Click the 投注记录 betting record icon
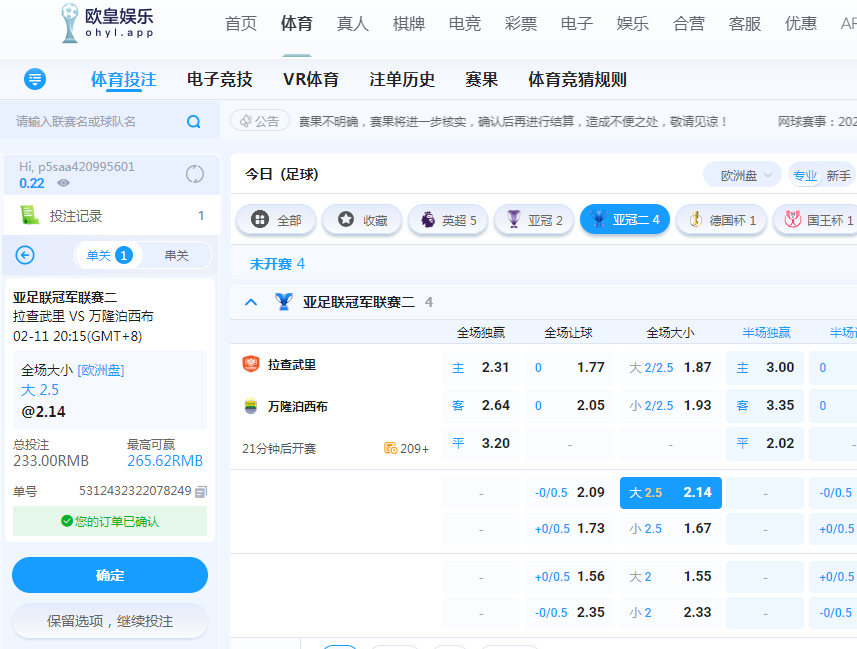Screen dimensions: 857x649 click(x=30, y=215)
